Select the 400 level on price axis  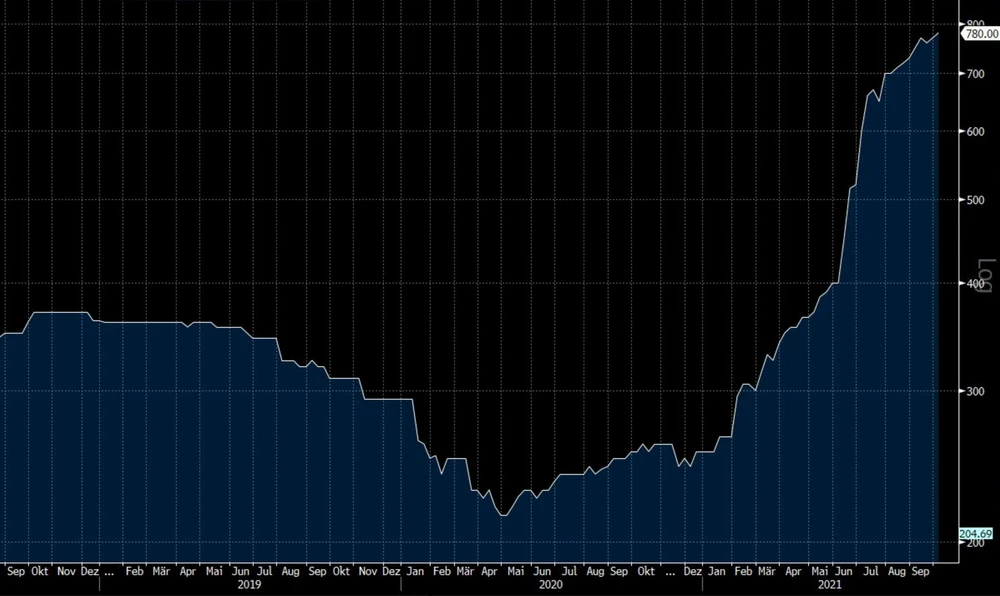pyautogui.click(x=971, y=284)
